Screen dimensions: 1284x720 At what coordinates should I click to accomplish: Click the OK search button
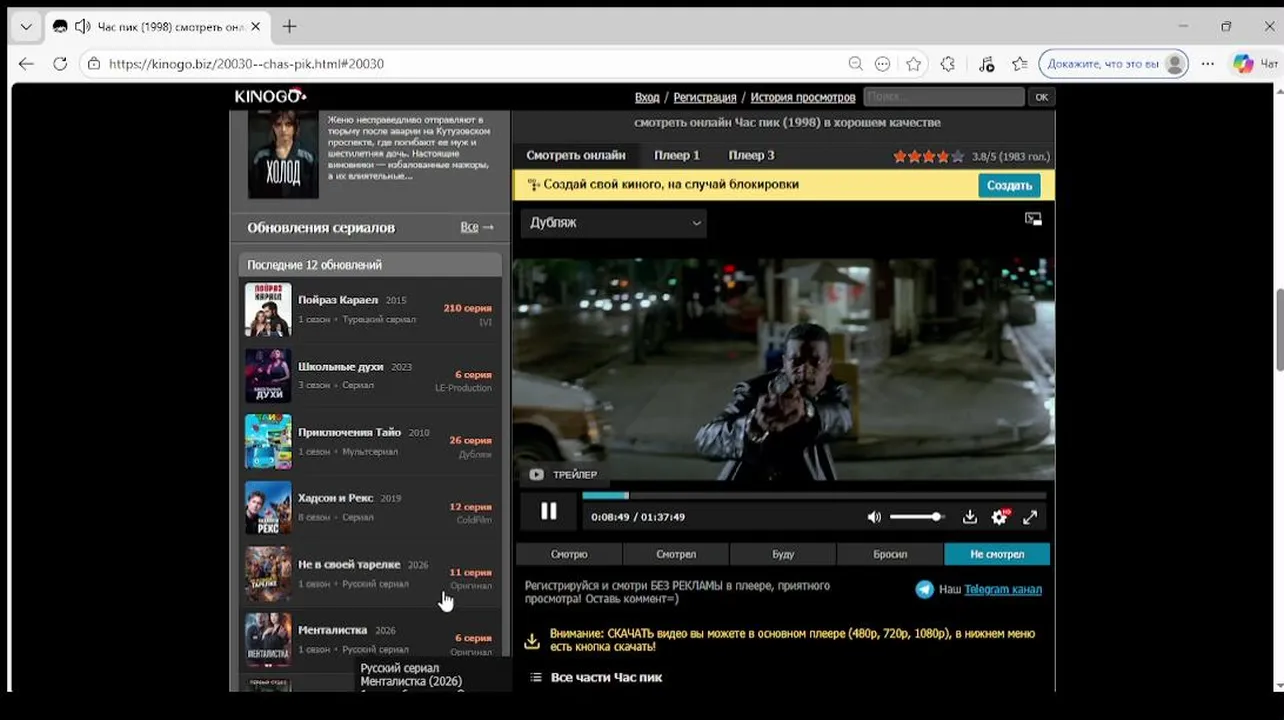pos(1042,97)
